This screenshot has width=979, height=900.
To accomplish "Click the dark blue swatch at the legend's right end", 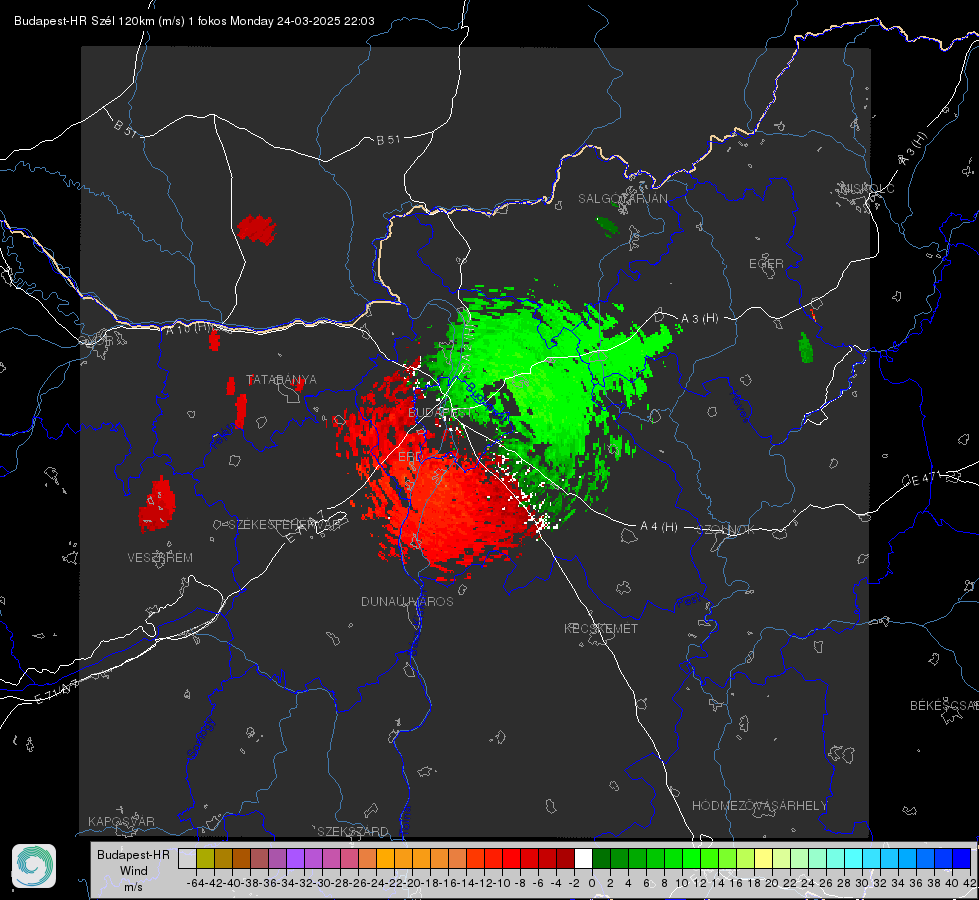I will (x=962, y=858).
